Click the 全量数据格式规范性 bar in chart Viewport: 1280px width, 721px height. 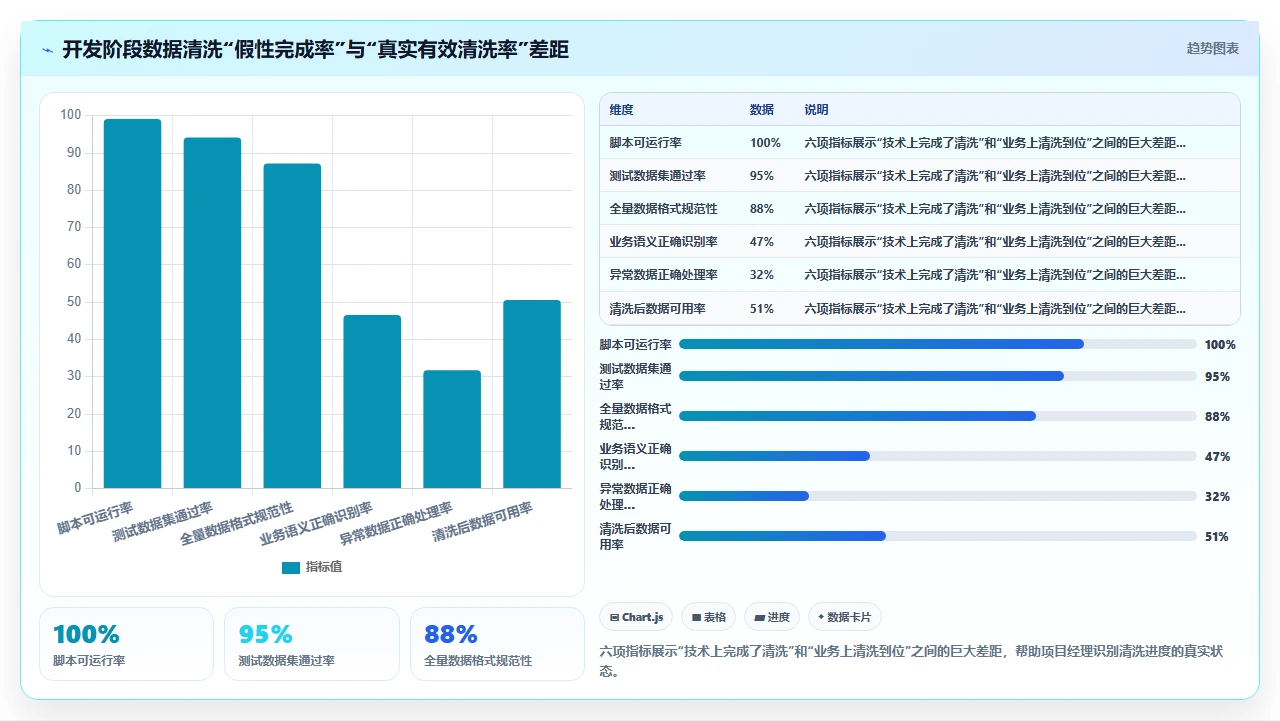[x=292, y=326]
